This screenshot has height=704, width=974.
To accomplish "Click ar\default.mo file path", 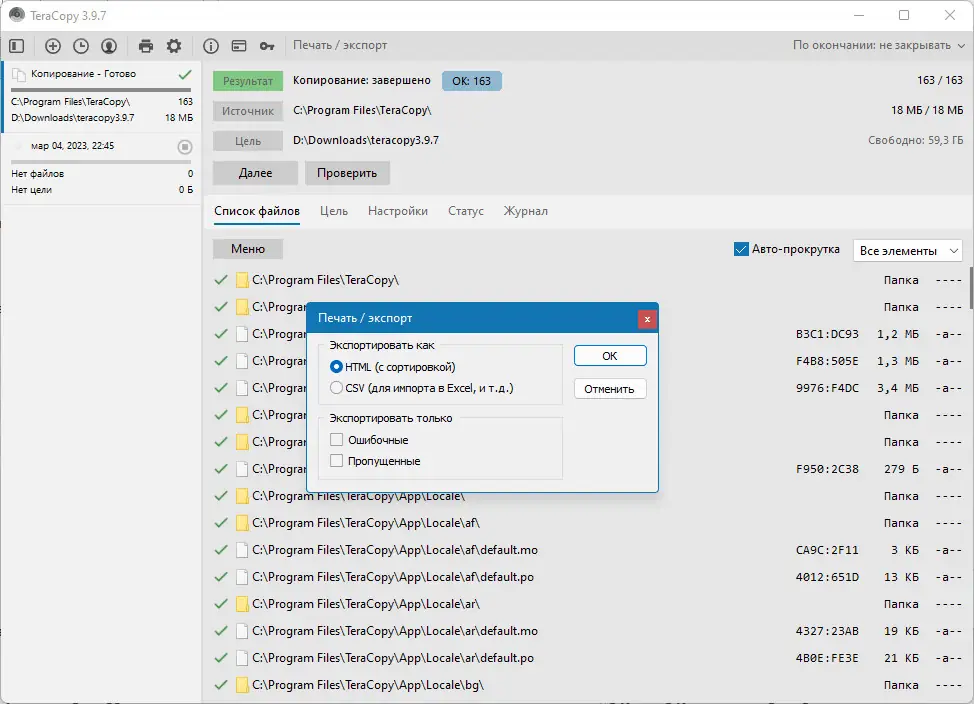I will [x=395, y=631].
